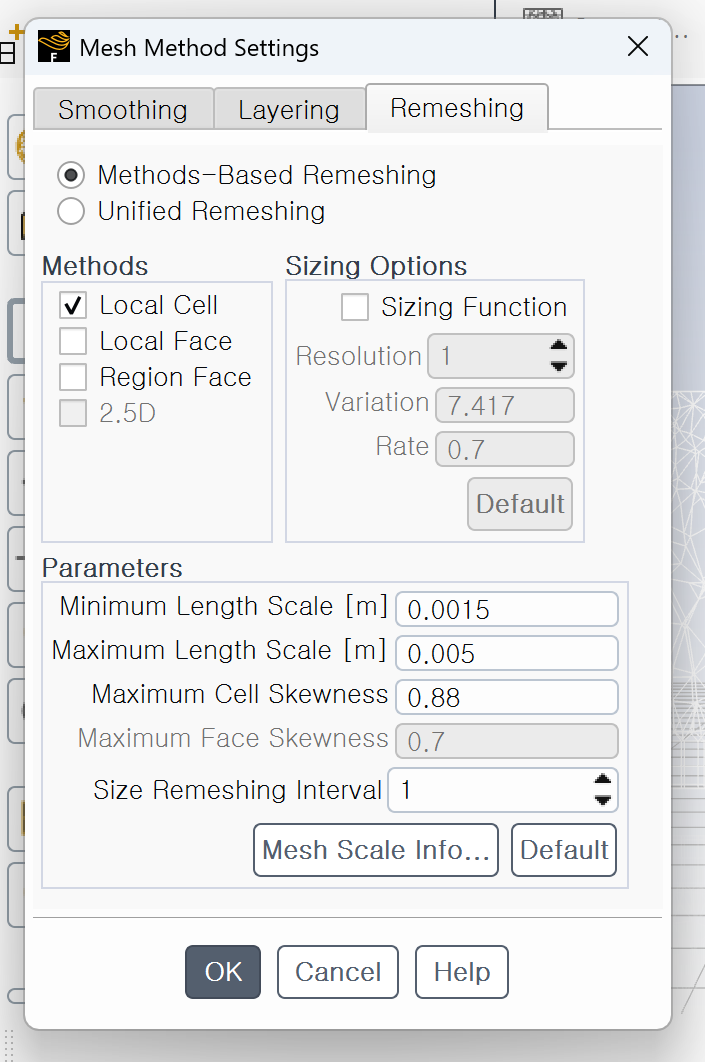Select Methods-Based Remeshing radio option
Viewport: 705px width, 1062px height.
point(71,176)
